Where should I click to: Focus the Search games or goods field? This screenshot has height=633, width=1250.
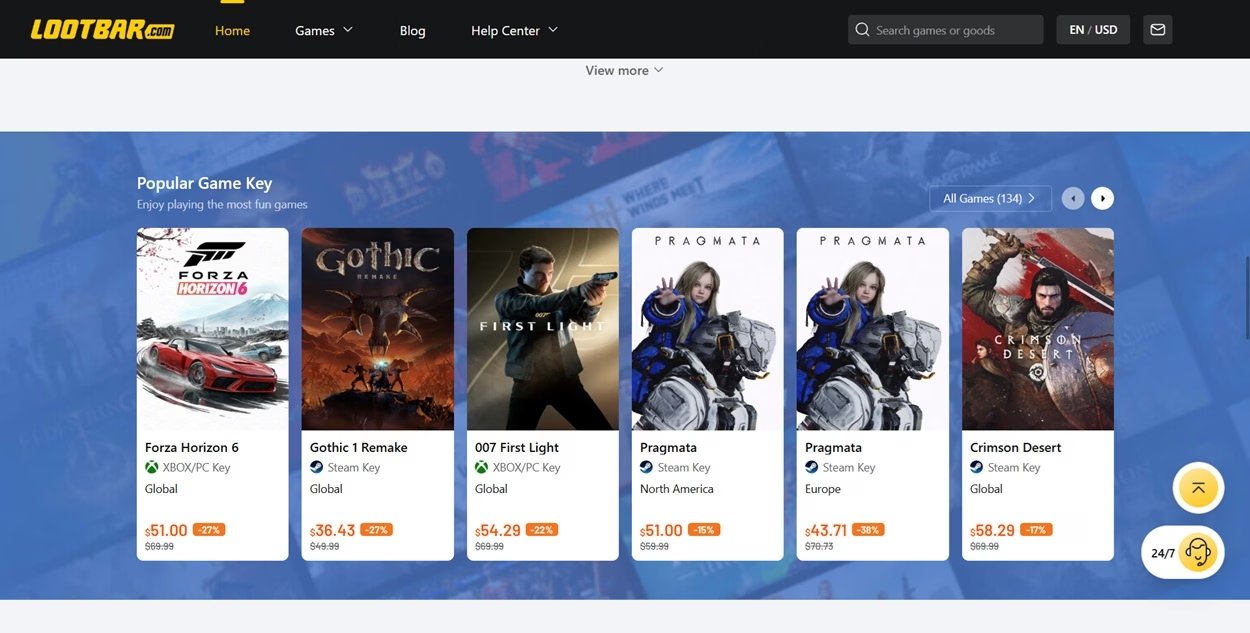click(945, 30)
